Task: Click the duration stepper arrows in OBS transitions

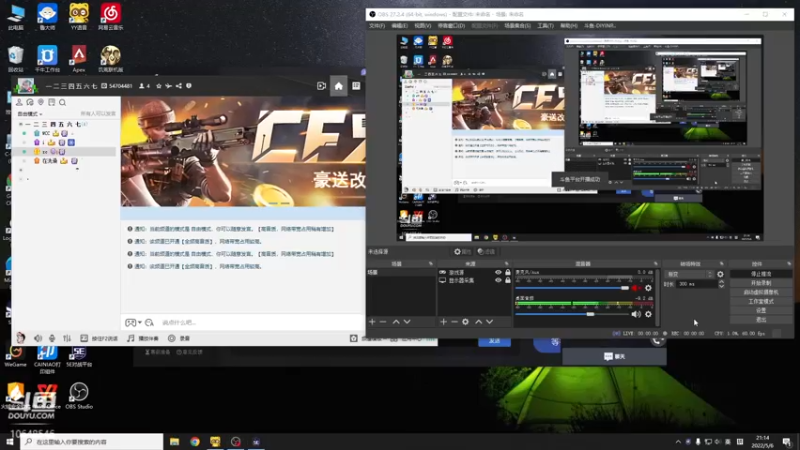Action: tap(721, 284)
